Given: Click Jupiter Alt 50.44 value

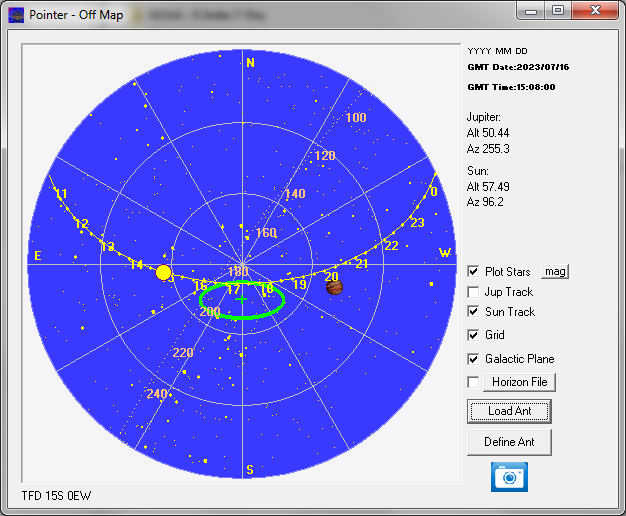Looking at the screenshot, I should click(488, 133).
